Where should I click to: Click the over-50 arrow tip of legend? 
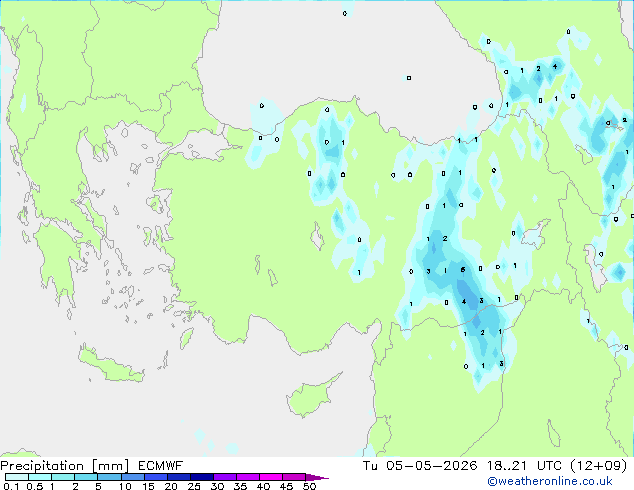coord(317,477)
